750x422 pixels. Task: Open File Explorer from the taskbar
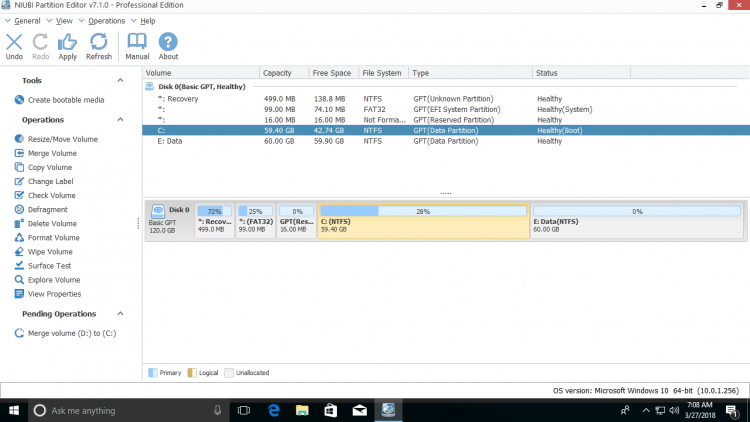tap(302, 411)
